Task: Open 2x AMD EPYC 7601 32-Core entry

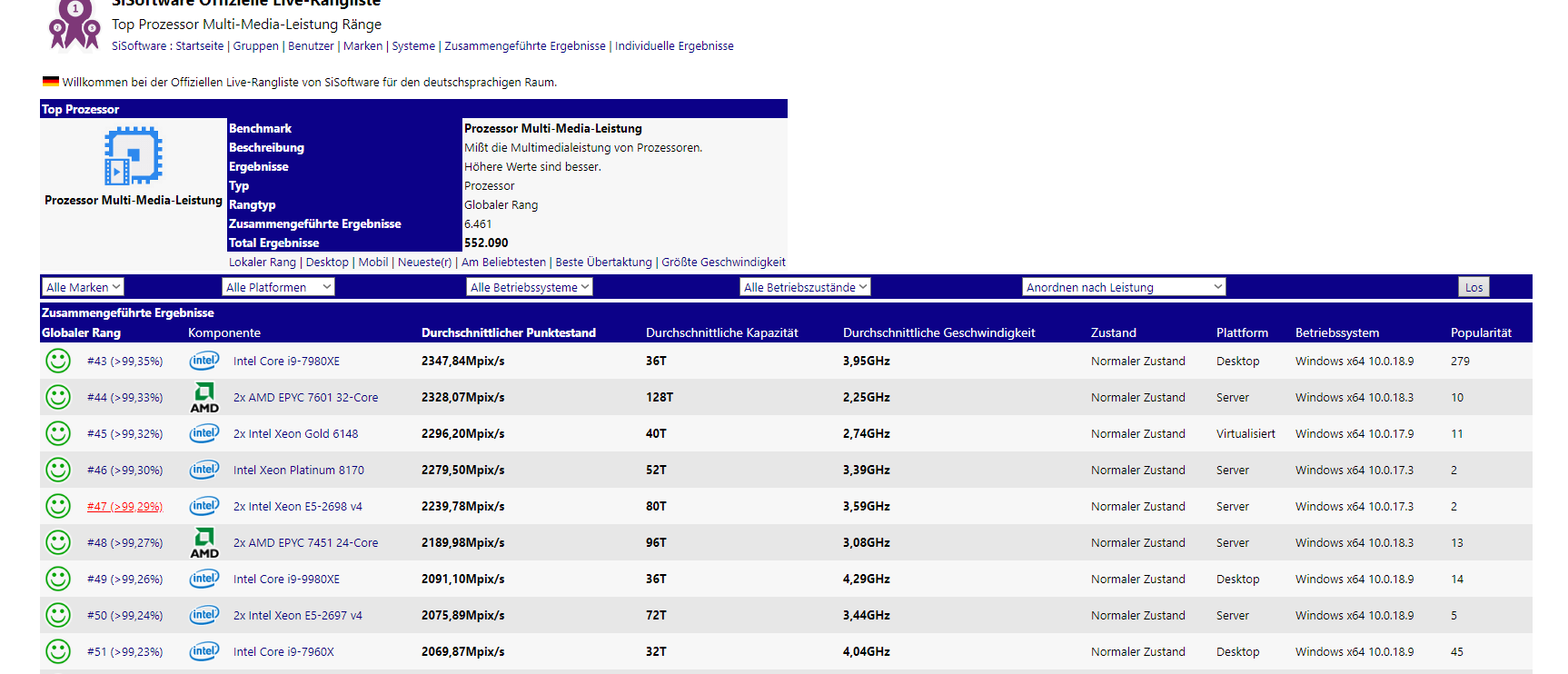Action: 305,398
